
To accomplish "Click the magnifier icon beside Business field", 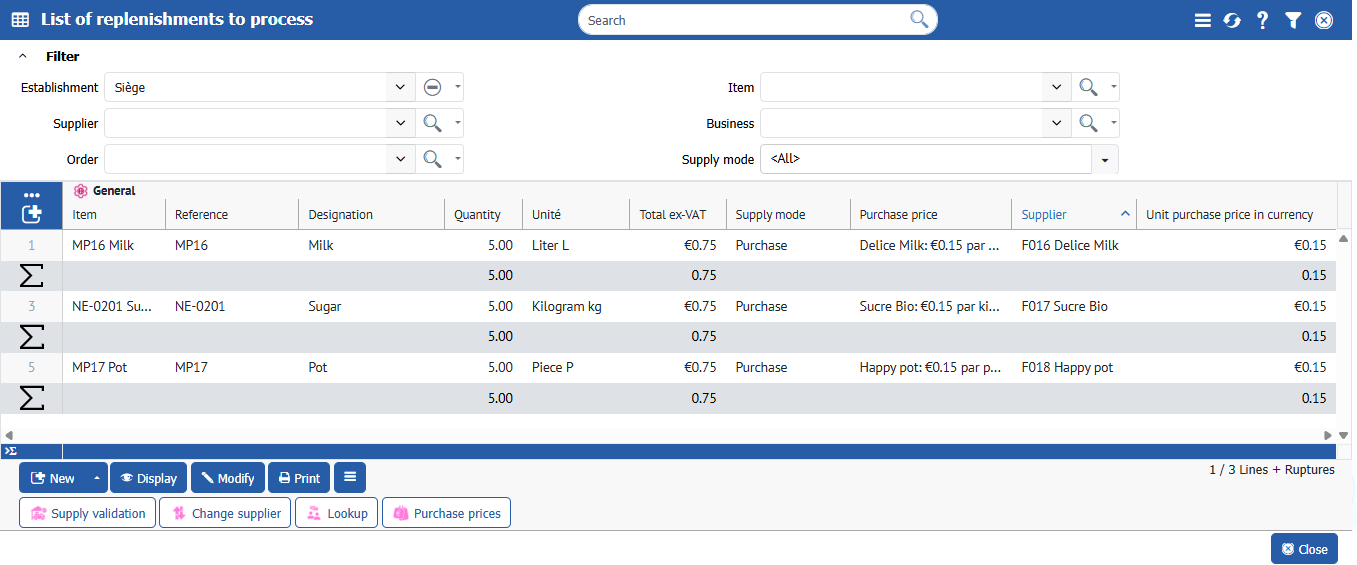I will pos(1088,123).
